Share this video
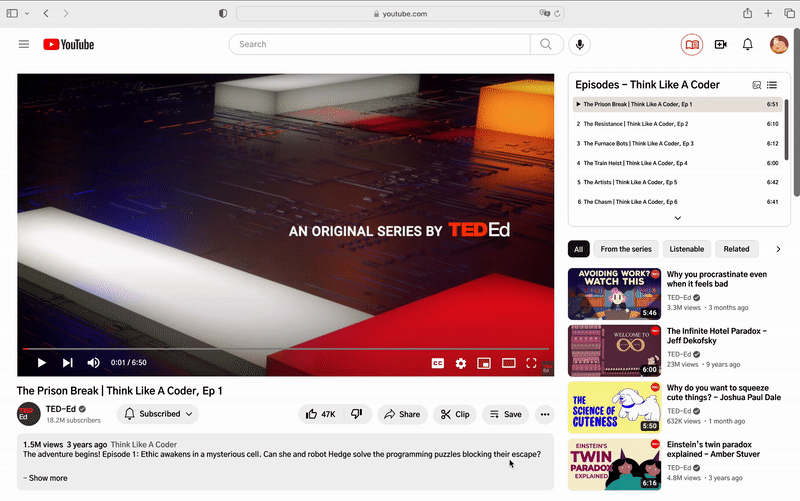Viewport: 800px width, 501px height. tap(402, 414)
